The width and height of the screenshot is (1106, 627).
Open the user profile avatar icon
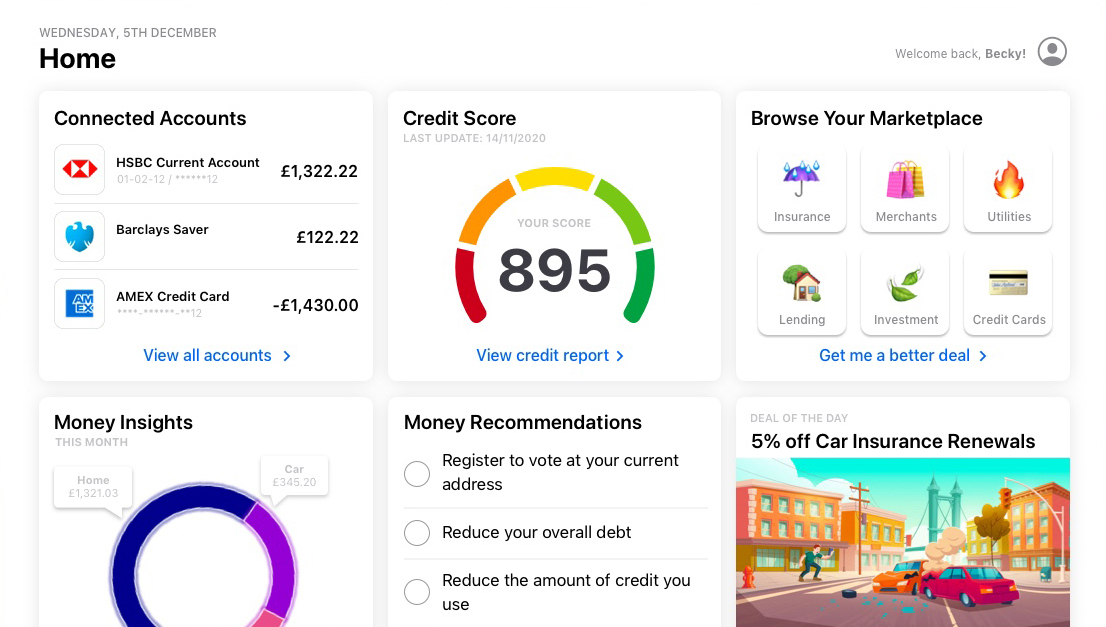(1052, 52)
